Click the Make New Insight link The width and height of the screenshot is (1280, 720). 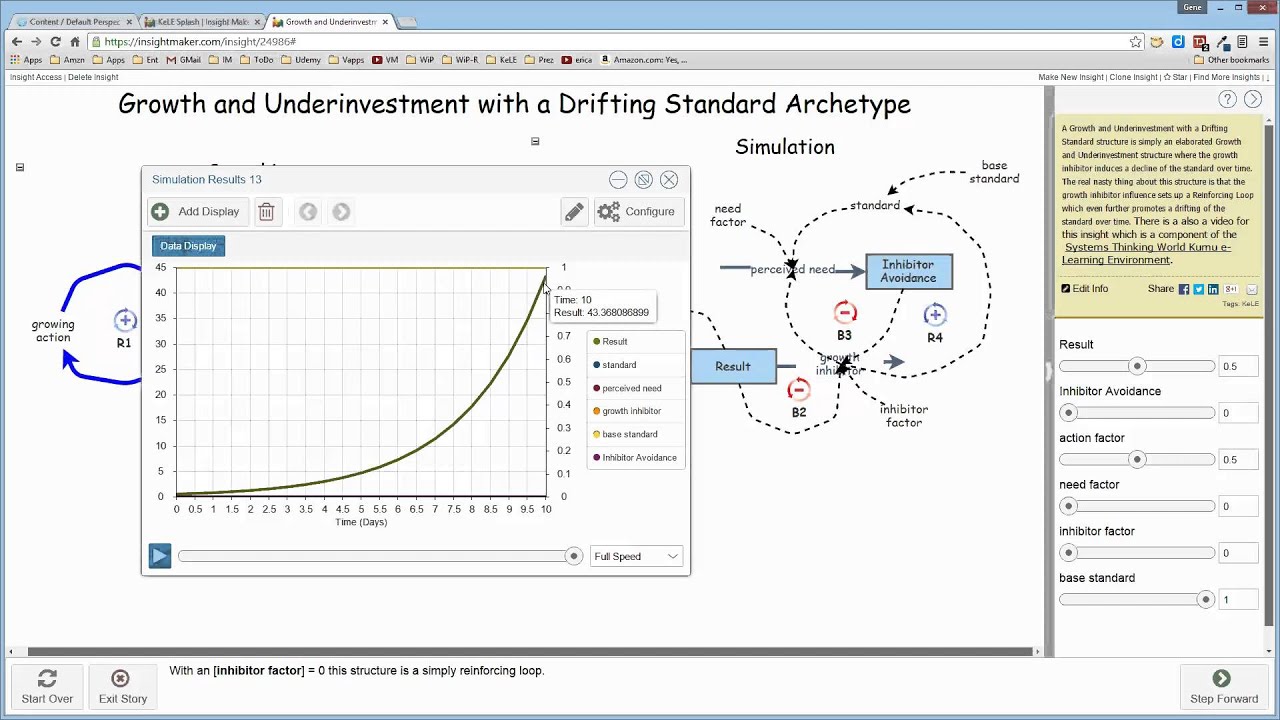click(1071, 77)
